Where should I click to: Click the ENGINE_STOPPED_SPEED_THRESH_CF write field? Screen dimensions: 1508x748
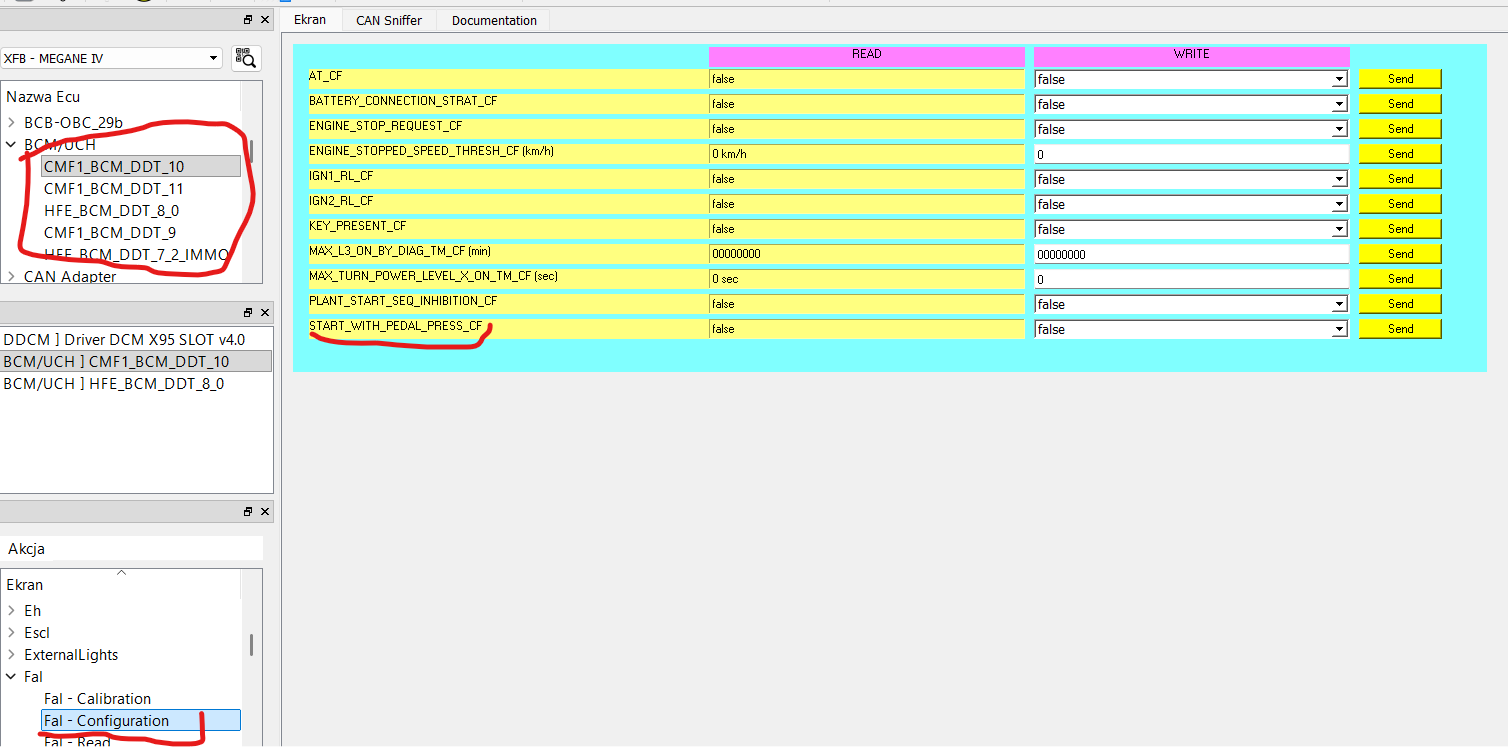(x=1190, y=154)
